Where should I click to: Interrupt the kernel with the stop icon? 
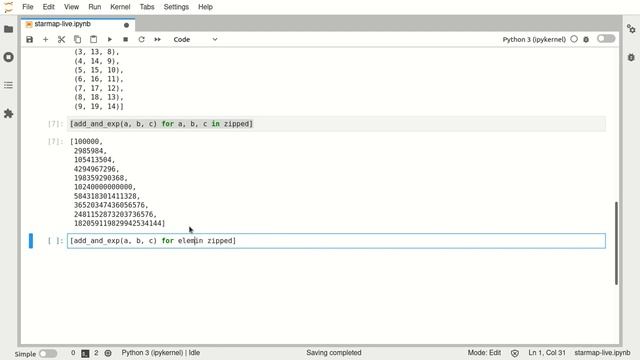click(x=125, y=40)
